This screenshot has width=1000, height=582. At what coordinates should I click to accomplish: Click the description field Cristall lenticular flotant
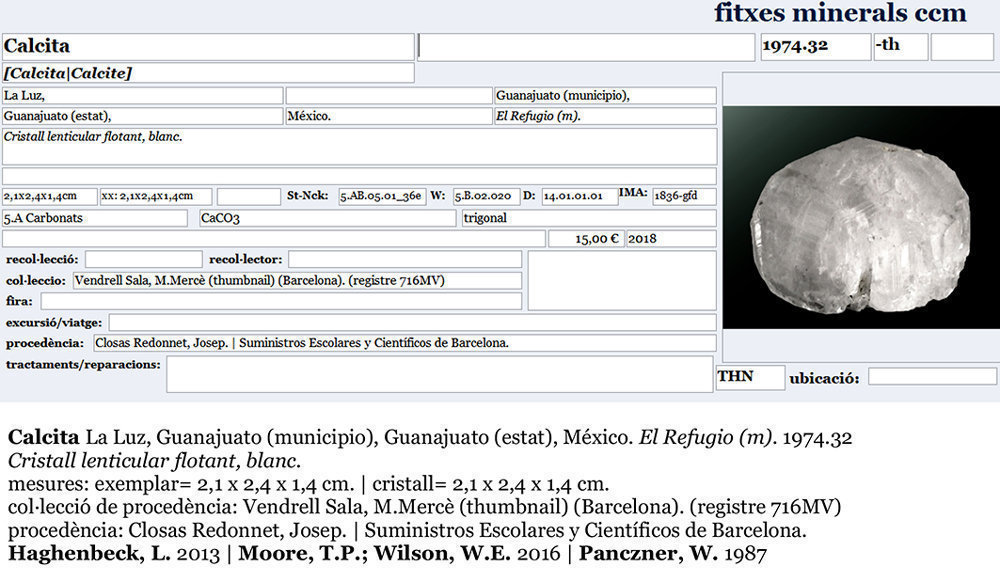(359, 146)
